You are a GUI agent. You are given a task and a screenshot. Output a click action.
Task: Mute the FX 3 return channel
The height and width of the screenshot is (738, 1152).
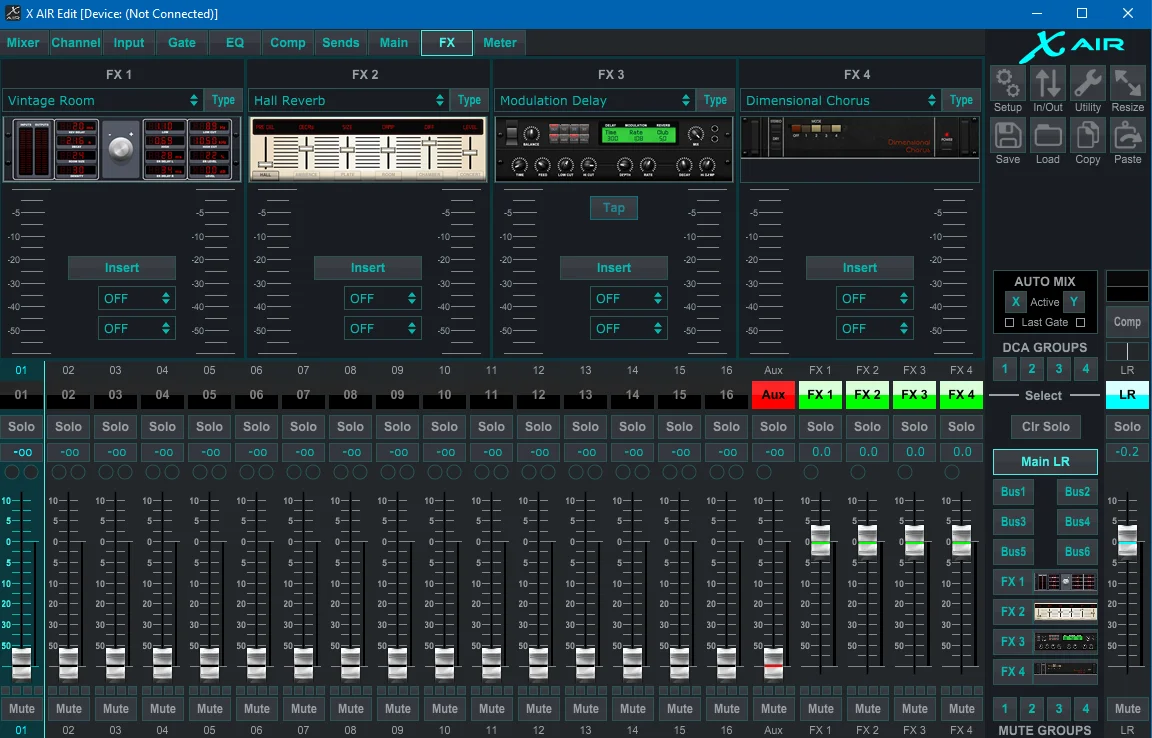[915, 709]
